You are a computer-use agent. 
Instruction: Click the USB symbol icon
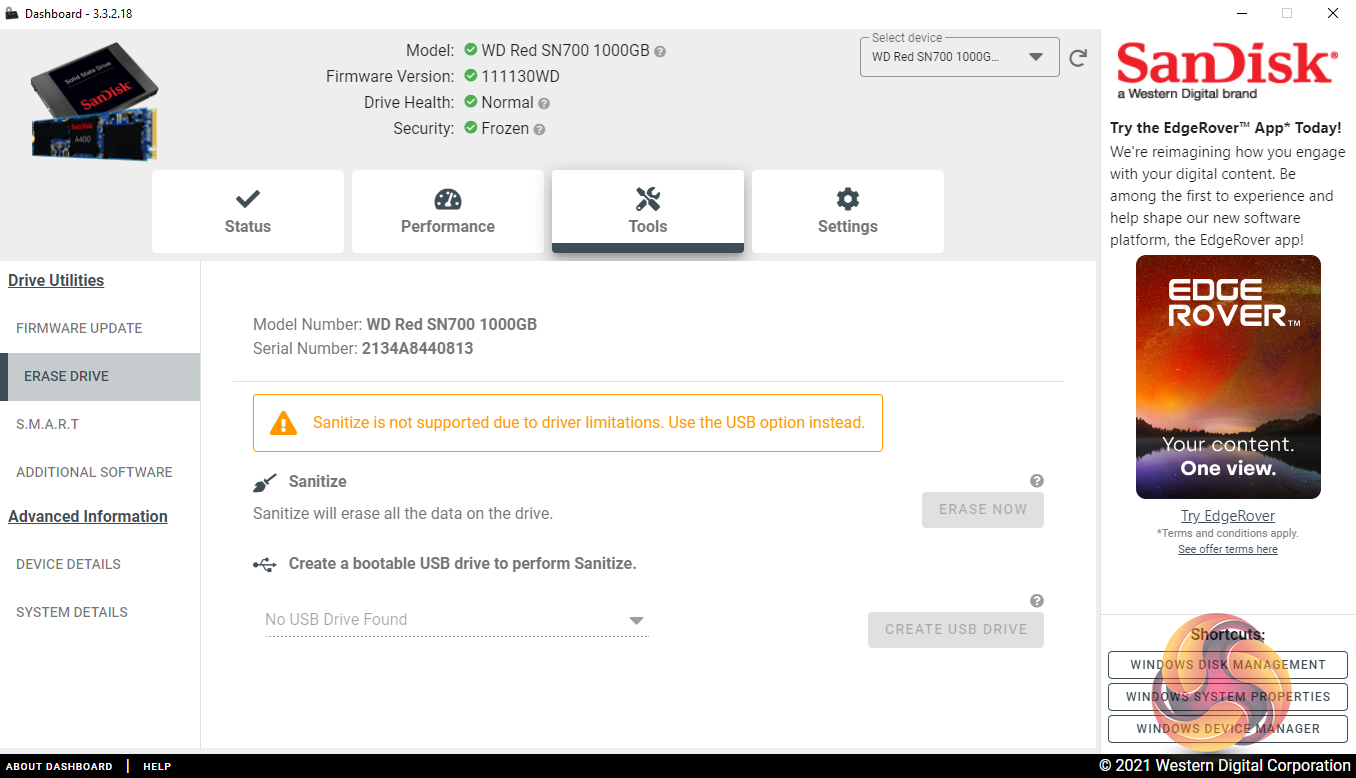(265, 564)
